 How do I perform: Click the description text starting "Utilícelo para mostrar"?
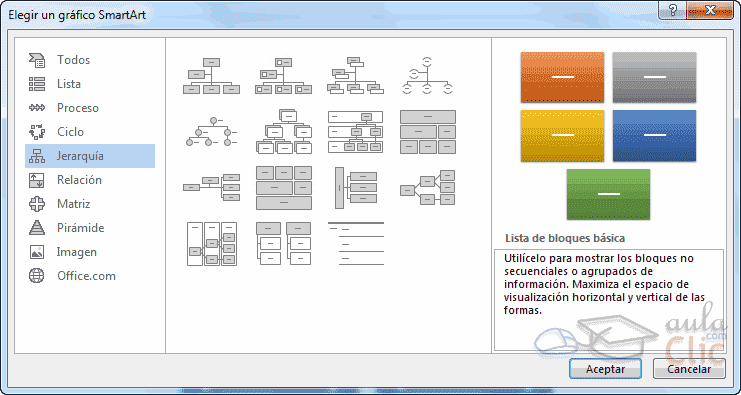(x=604, y=285)
